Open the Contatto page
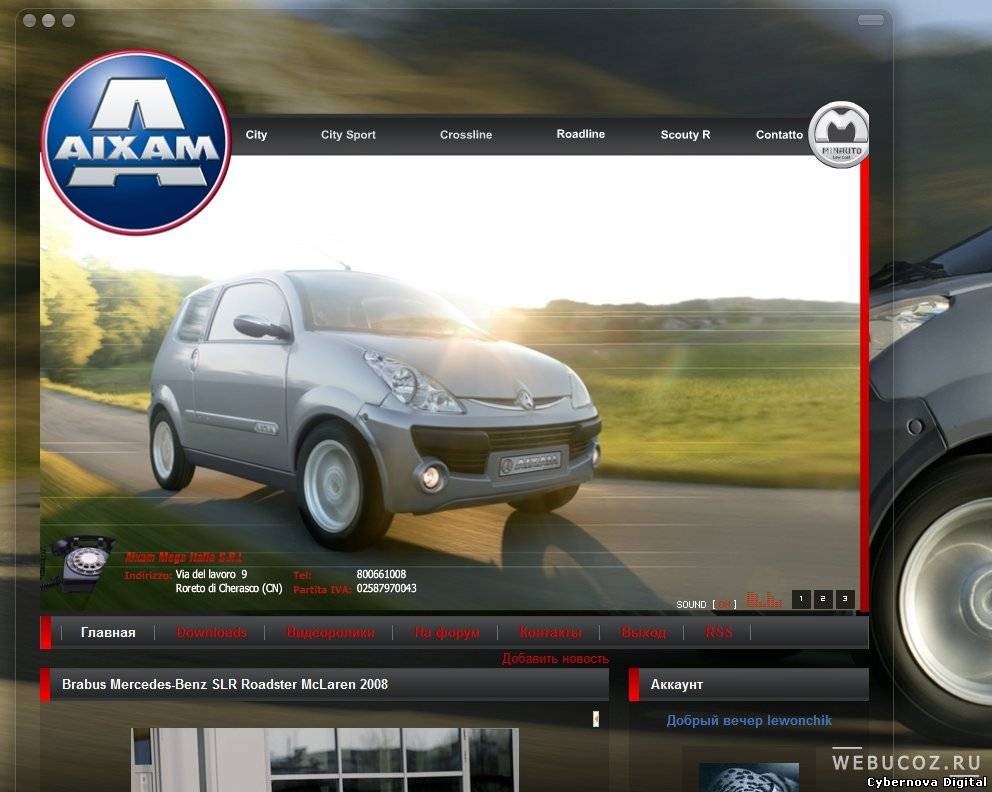This screenshot has width=992, height=792. [x=779, y=135]
